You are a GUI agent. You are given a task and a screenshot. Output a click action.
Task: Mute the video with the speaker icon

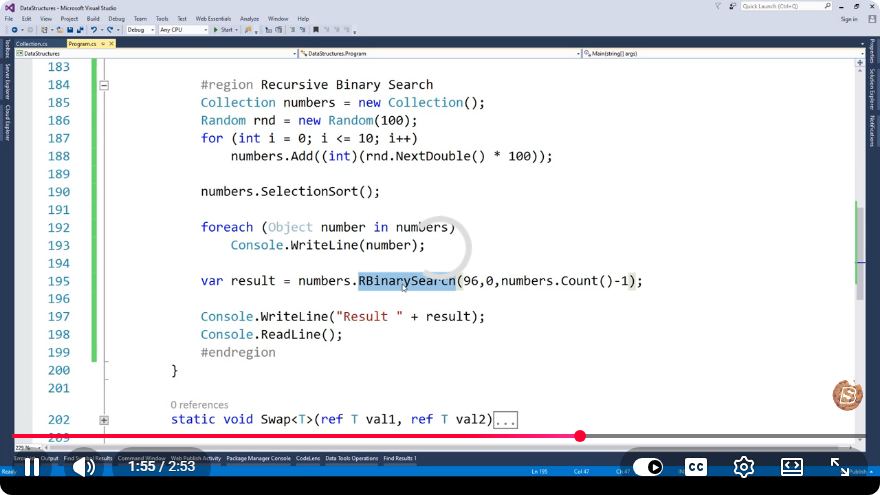coord(84,467)
